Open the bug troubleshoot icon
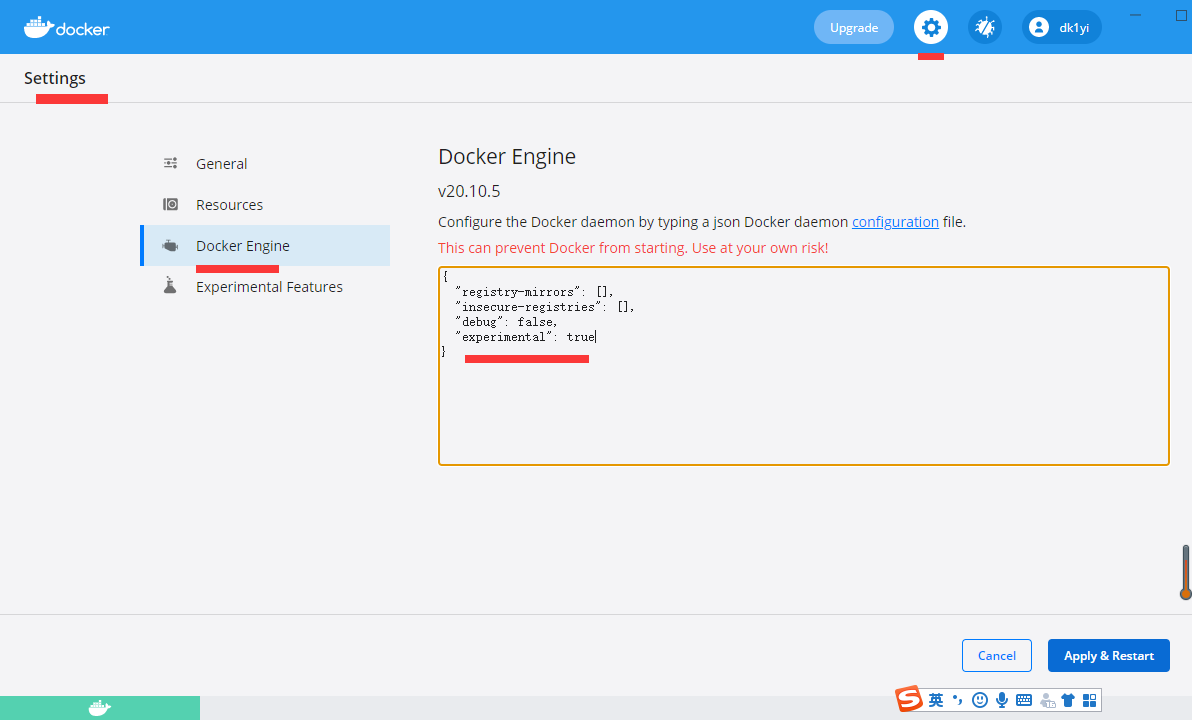The height and width of the screenshot is (720, 1192). 984,28
